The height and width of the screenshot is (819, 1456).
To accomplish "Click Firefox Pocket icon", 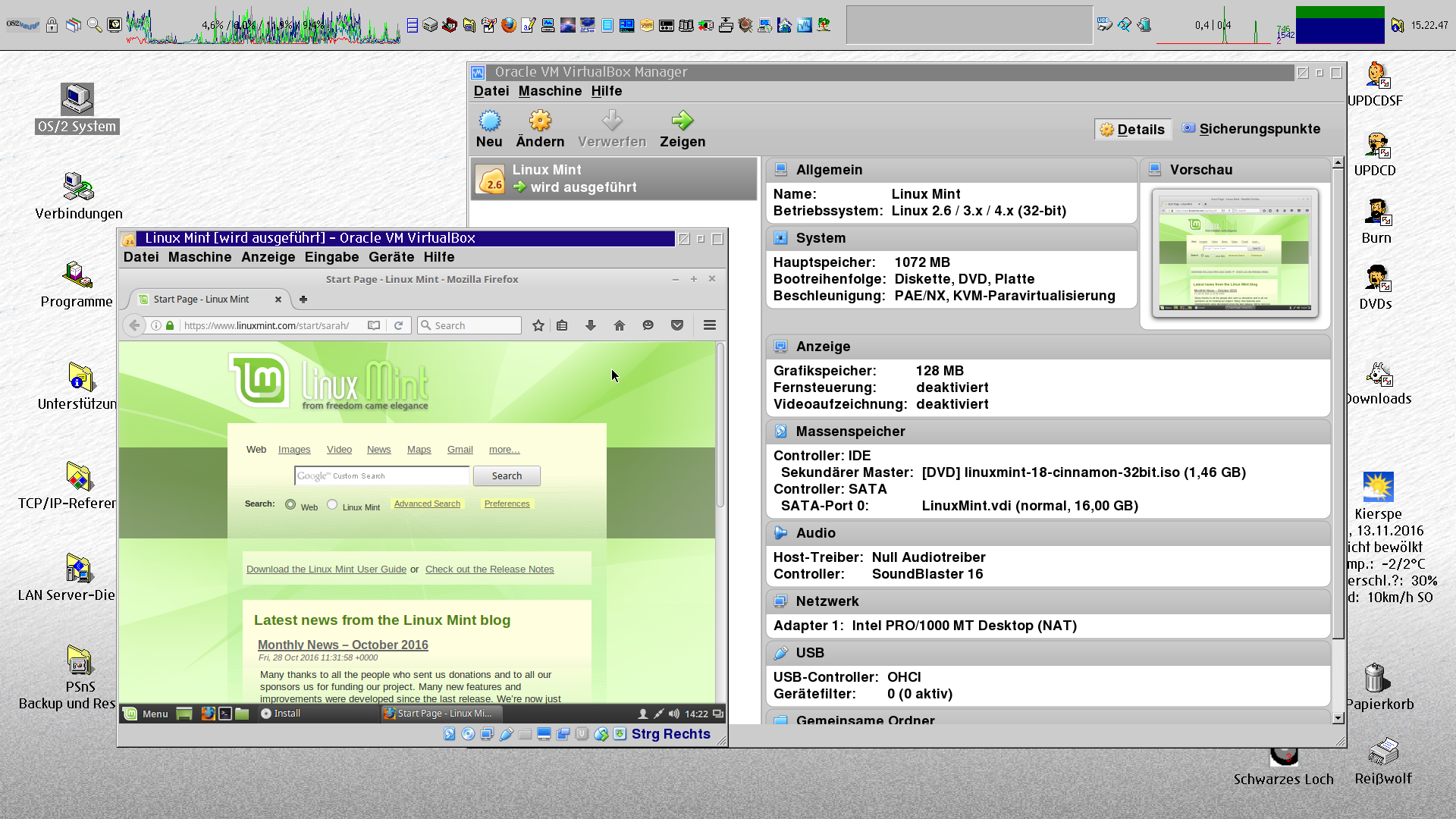I will pyautogui.click(x=677, y=325).
